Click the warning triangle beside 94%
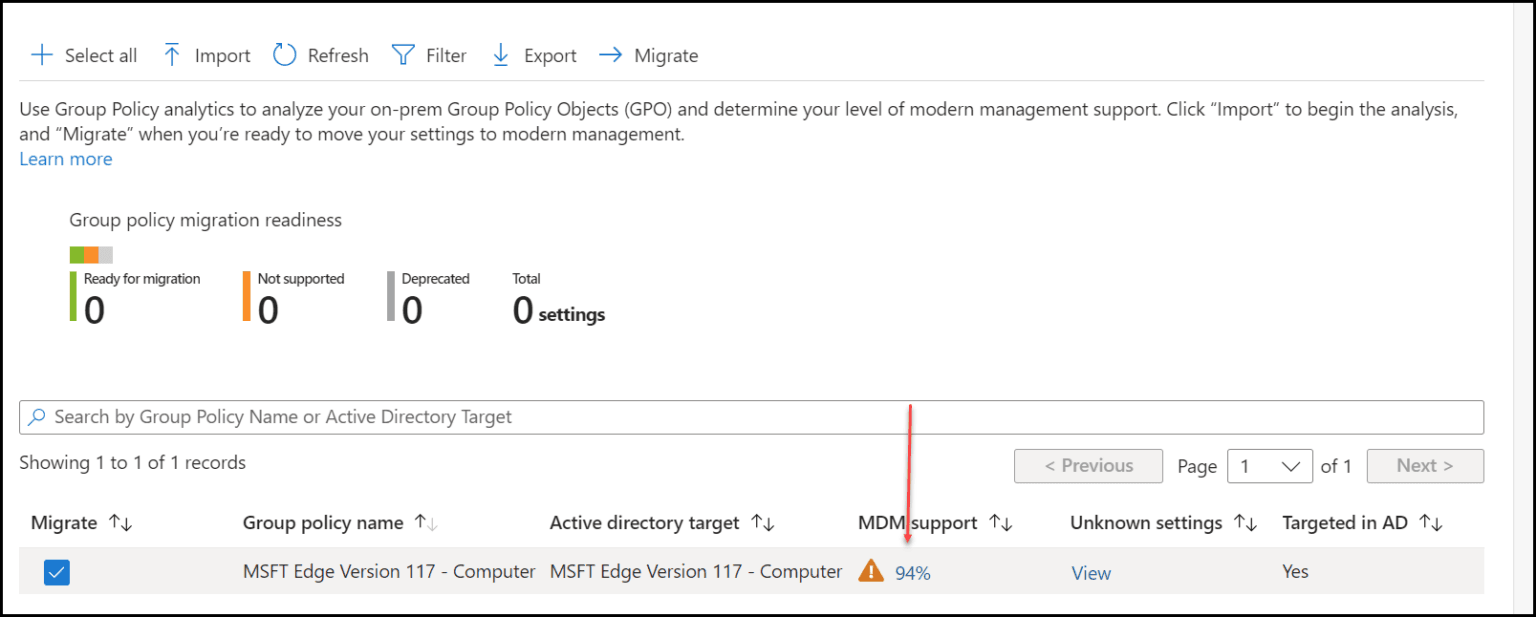Image resolution: width=1536 pixels, height=617 pixels. click(x=870, y=570)
